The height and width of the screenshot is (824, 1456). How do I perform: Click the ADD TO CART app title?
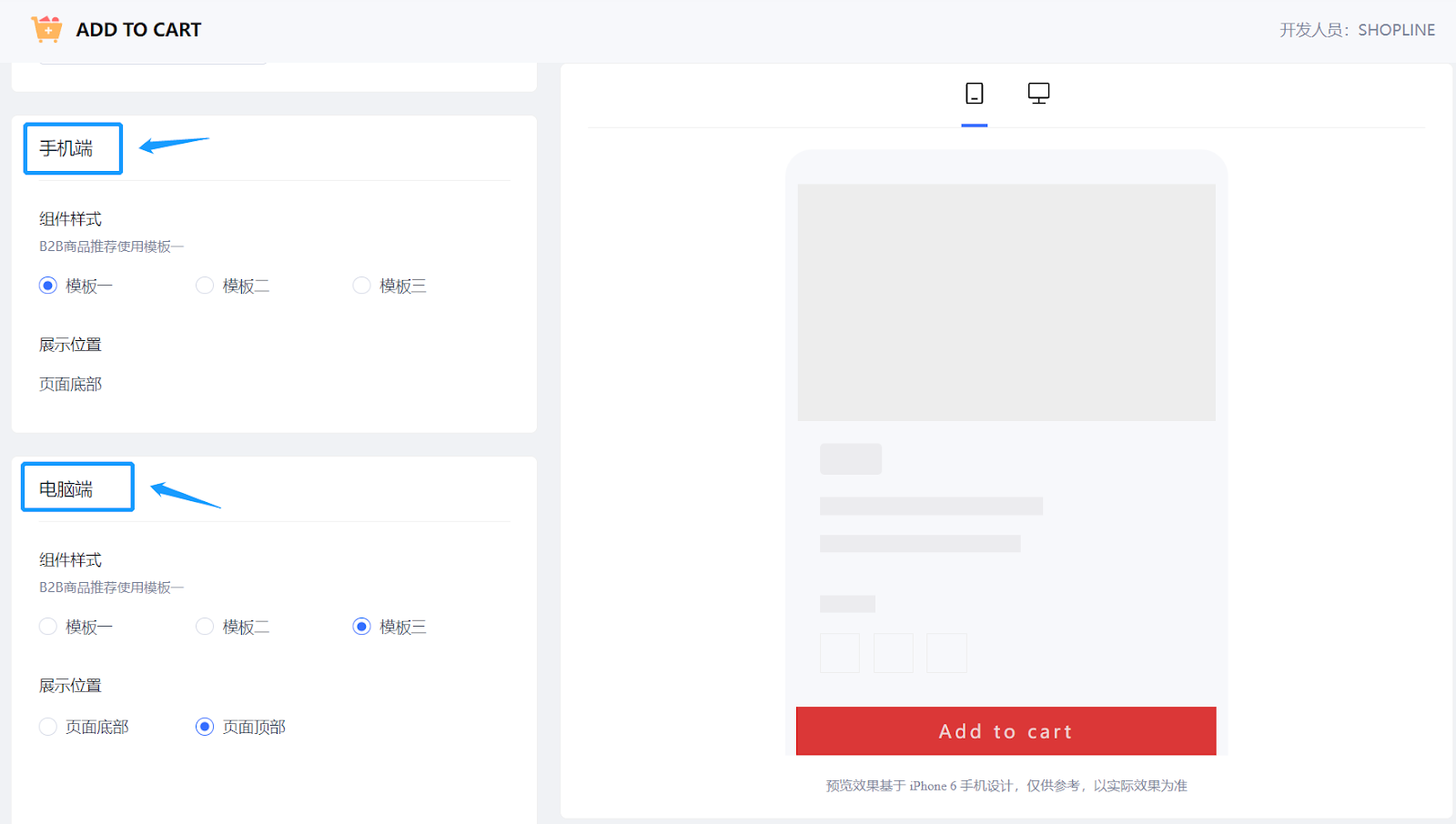[138, 30]
